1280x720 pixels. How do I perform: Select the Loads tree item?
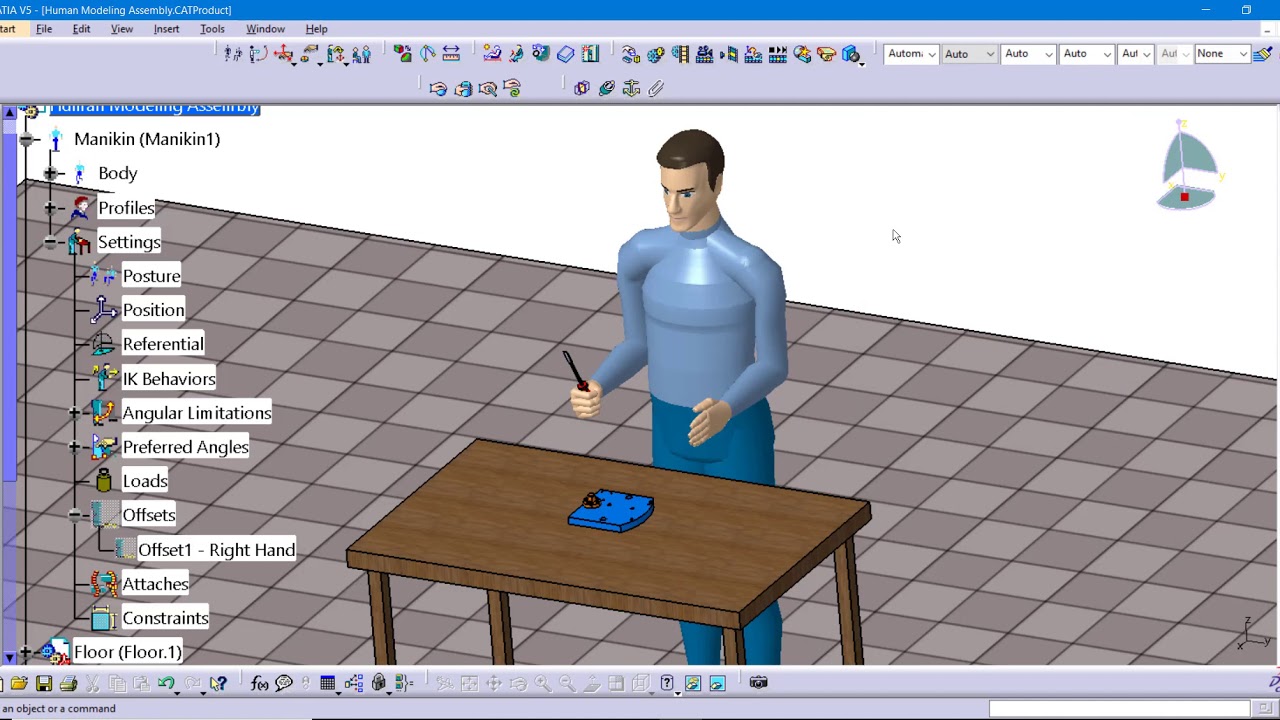click(x=145, y=481)
